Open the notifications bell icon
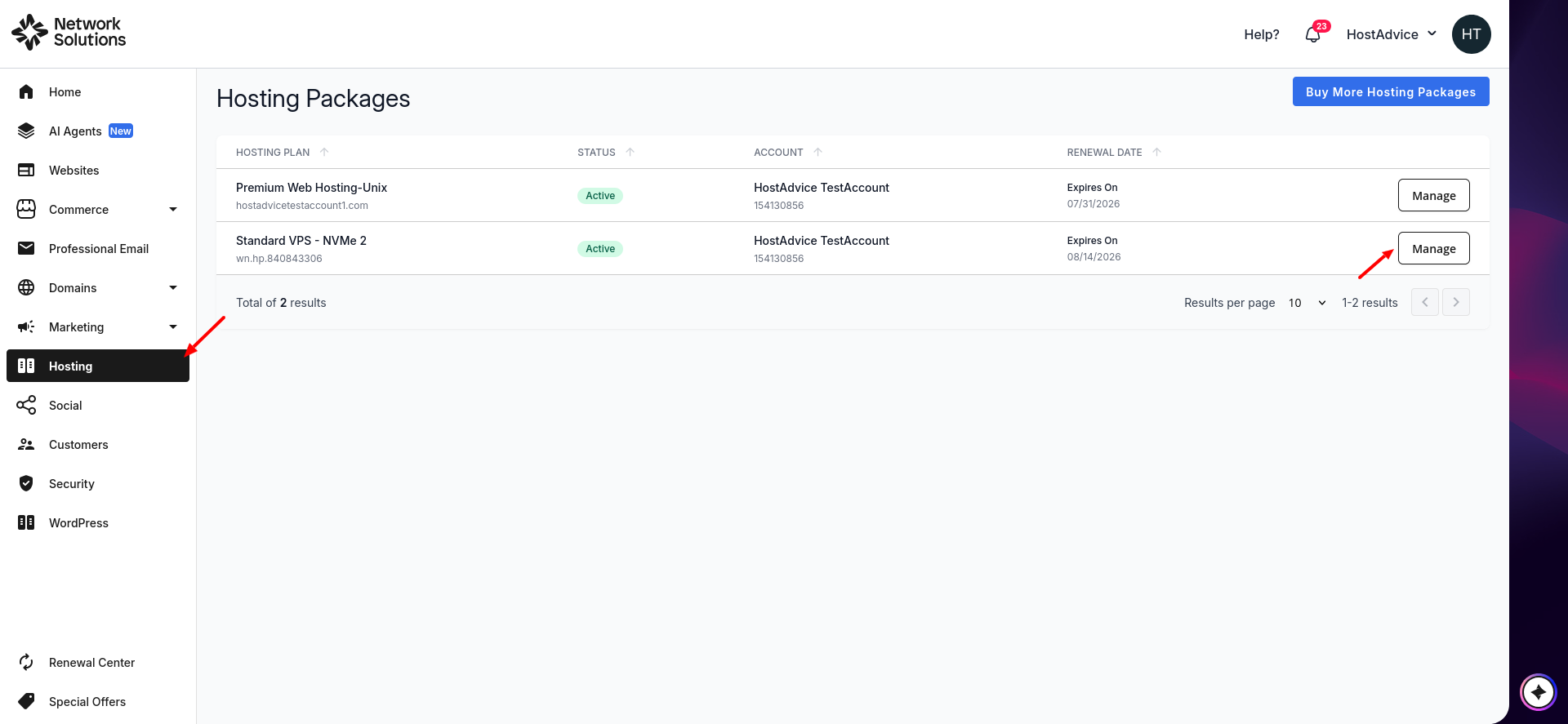 click(1312, 34)
